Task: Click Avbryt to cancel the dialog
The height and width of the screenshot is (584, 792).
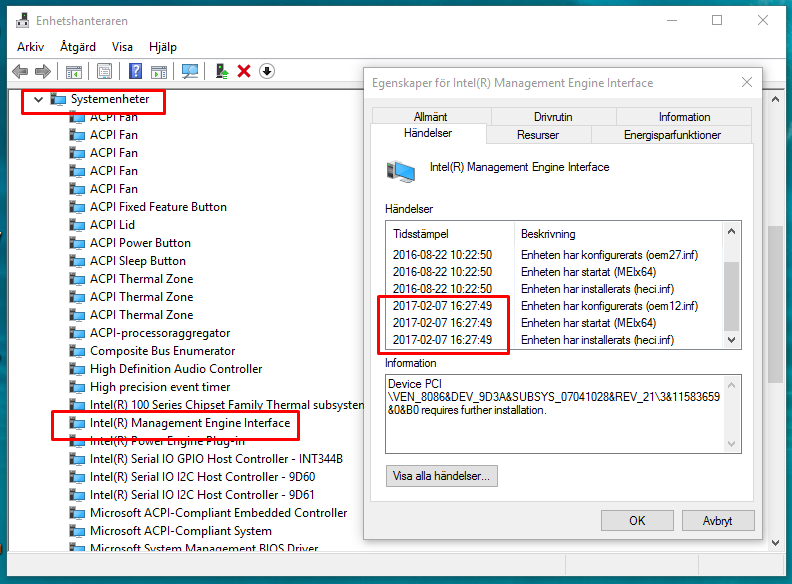Action: click(x=718, y=520)
